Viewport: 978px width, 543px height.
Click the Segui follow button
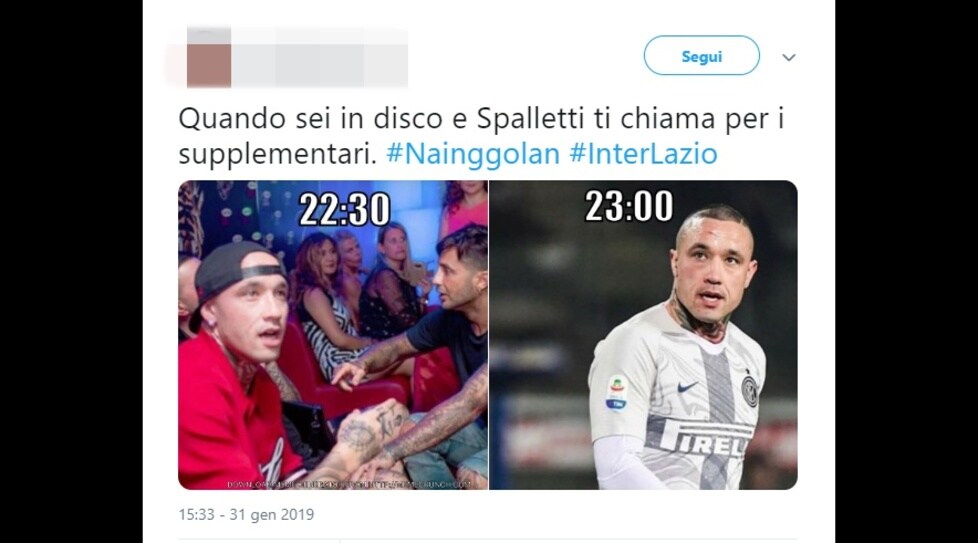point(702,56)
